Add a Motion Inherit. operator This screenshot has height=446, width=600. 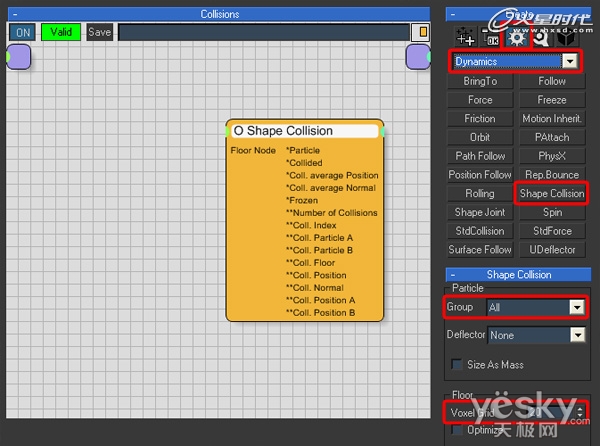pos(552,119)
